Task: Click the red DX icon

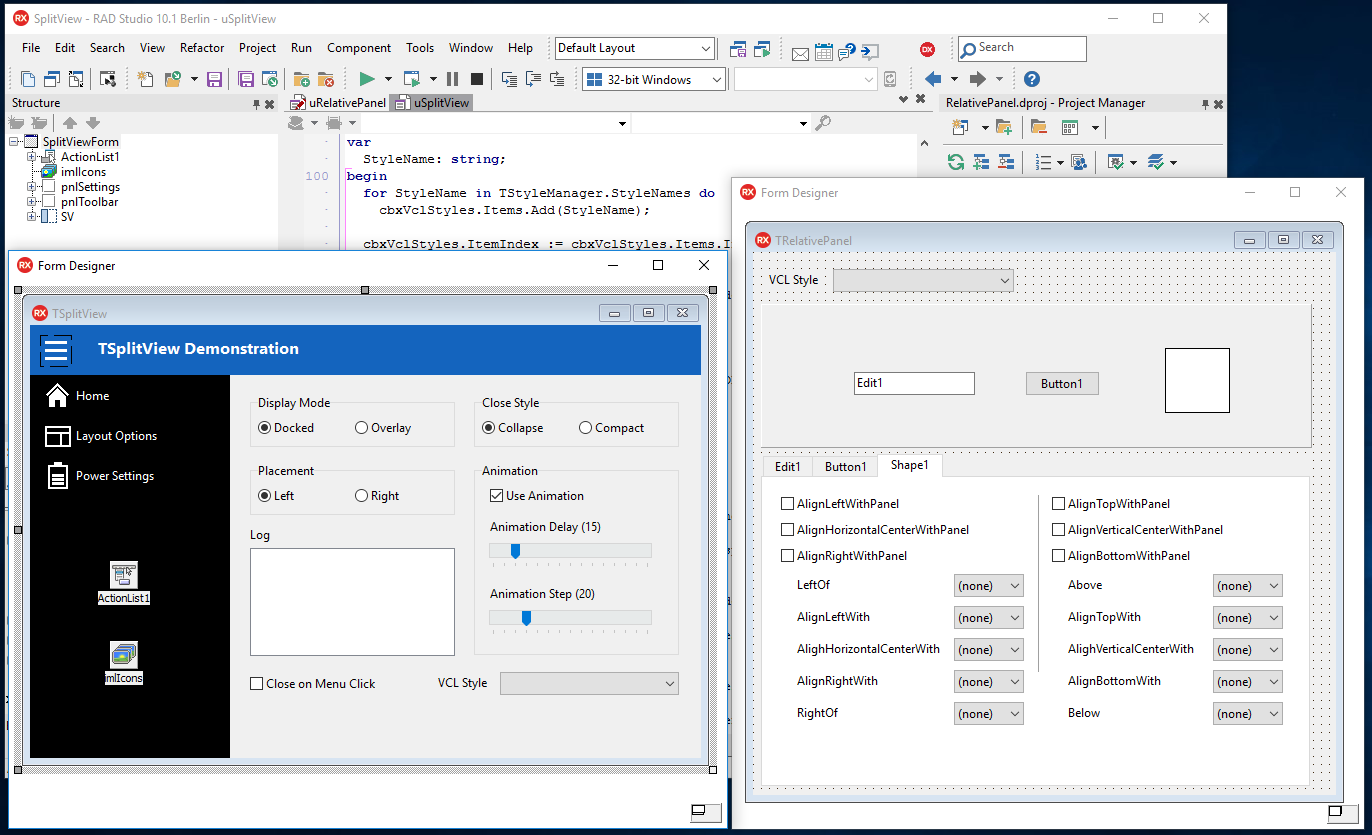Action: (927, 48)
